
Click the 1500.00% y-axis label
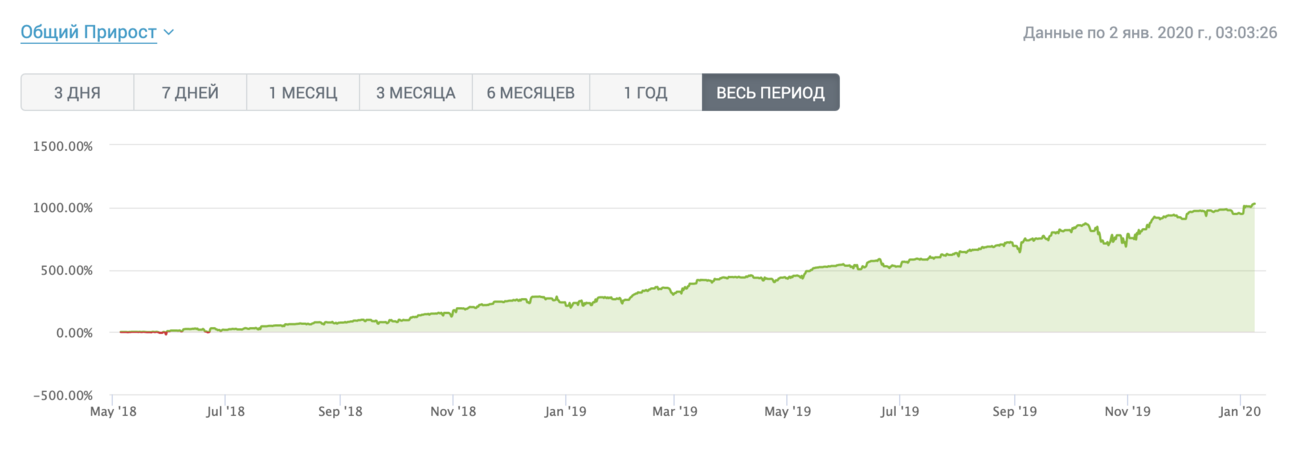tap(62, 146)
